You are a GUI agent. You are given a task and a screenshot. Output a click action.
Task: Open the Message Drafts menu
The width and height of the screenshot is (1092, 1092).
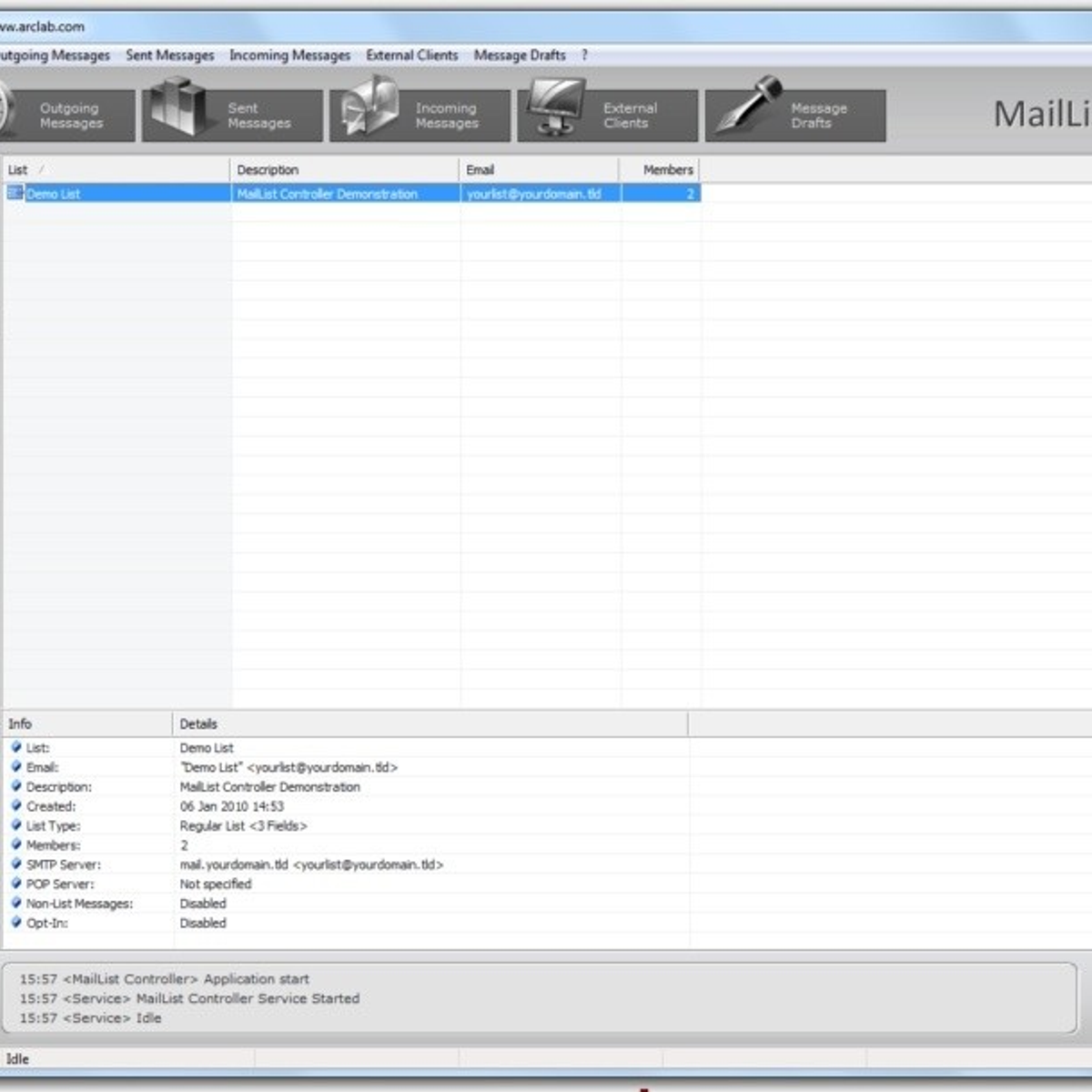(520, 56)
